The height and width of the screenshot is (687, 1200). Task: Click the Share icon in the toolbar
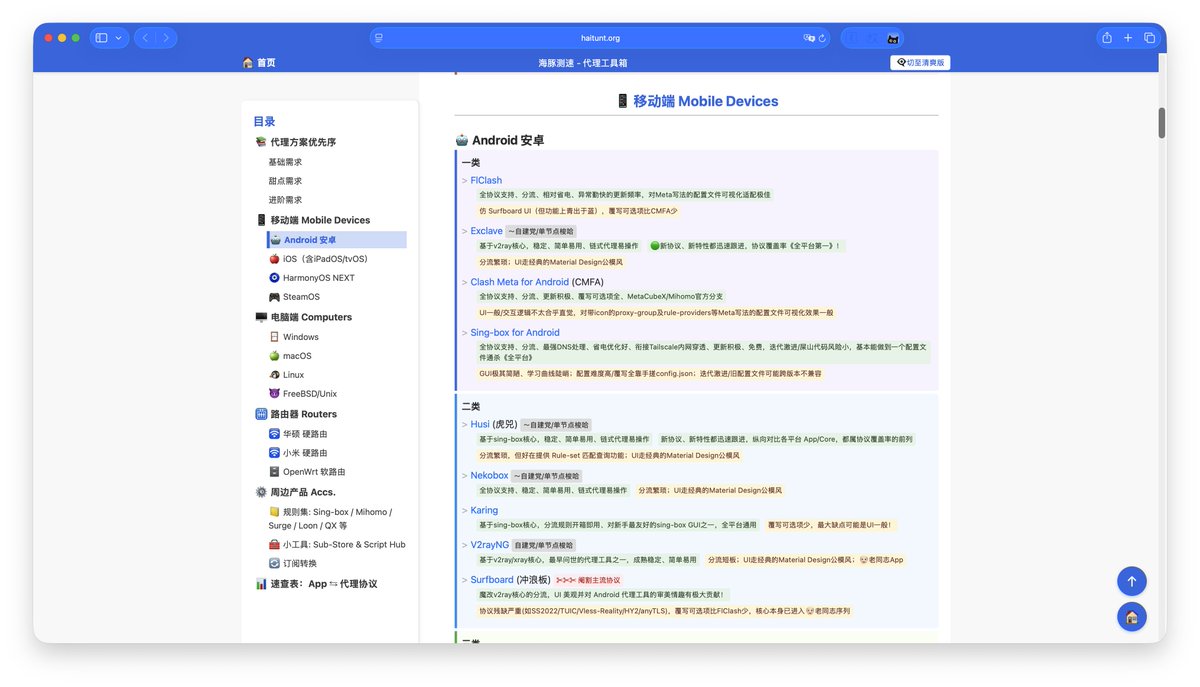(1106, 38)
